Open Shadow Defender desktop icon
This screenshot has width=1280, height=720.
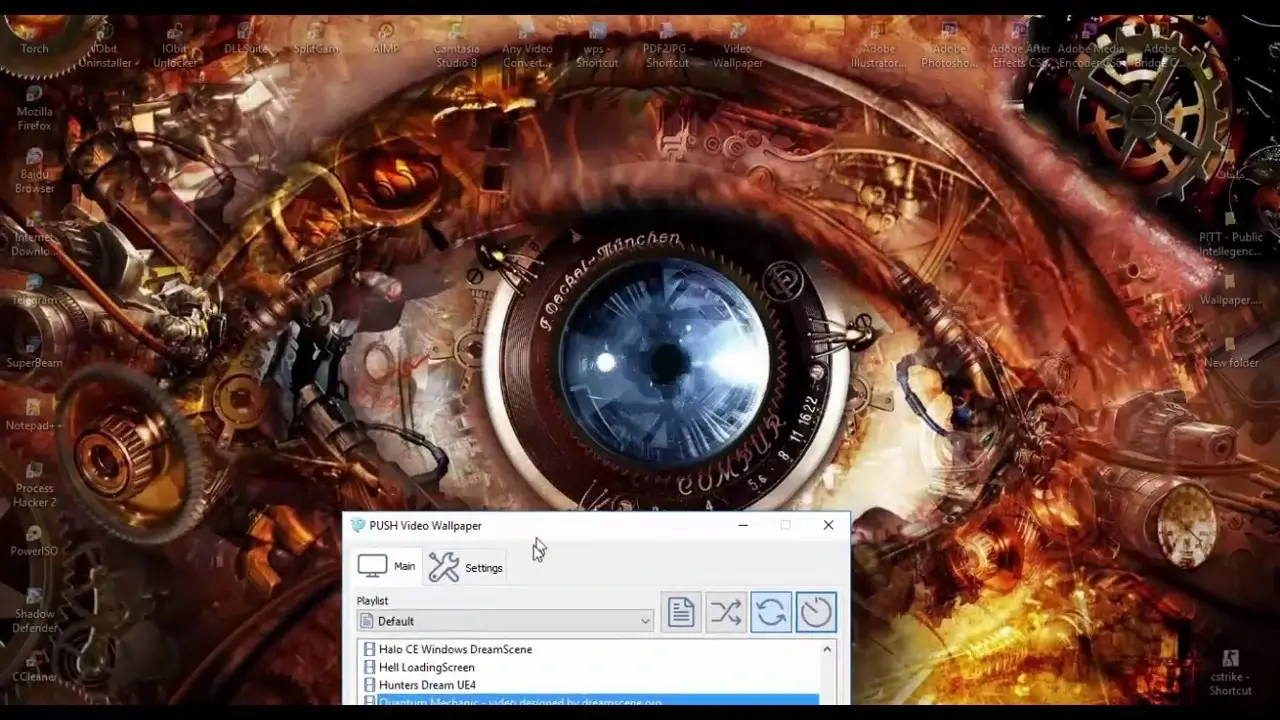(34, 610)
